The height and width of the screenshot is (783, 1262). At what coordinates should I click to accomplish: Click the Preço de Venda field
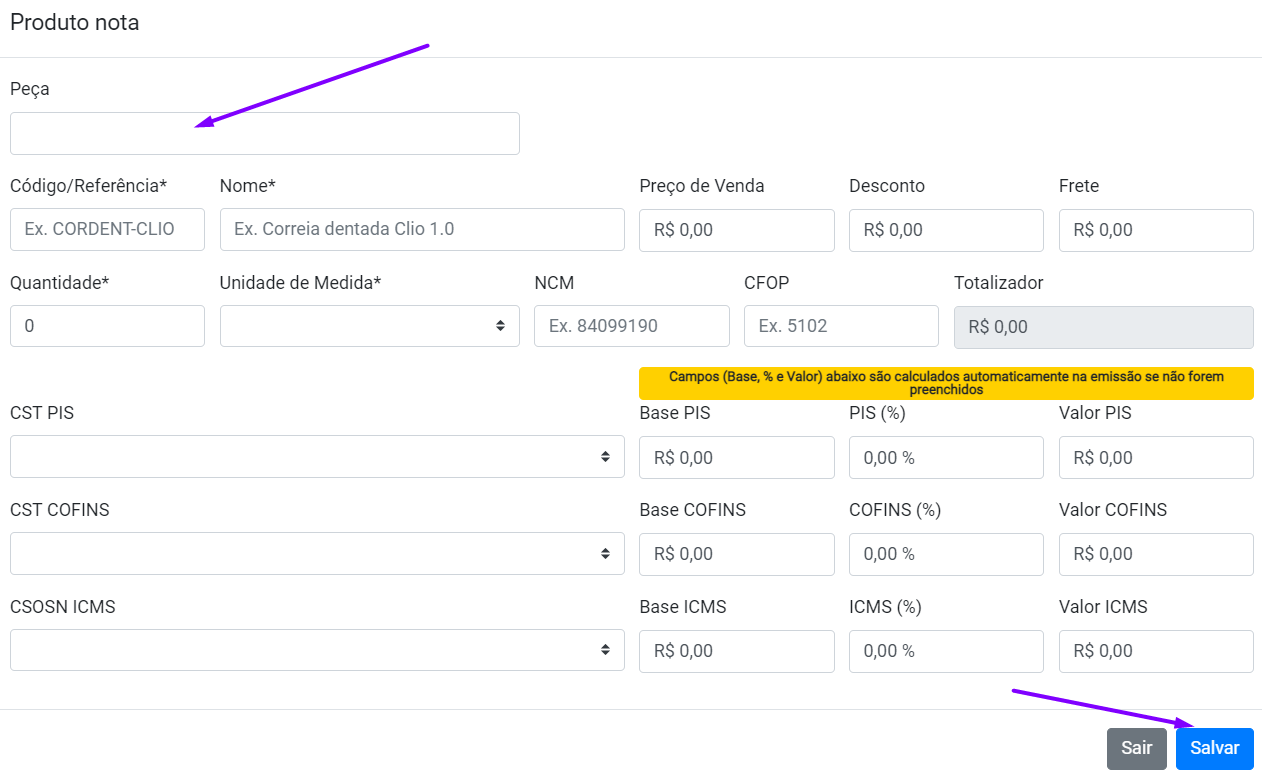pyautogui.click(x=736, y=230)
